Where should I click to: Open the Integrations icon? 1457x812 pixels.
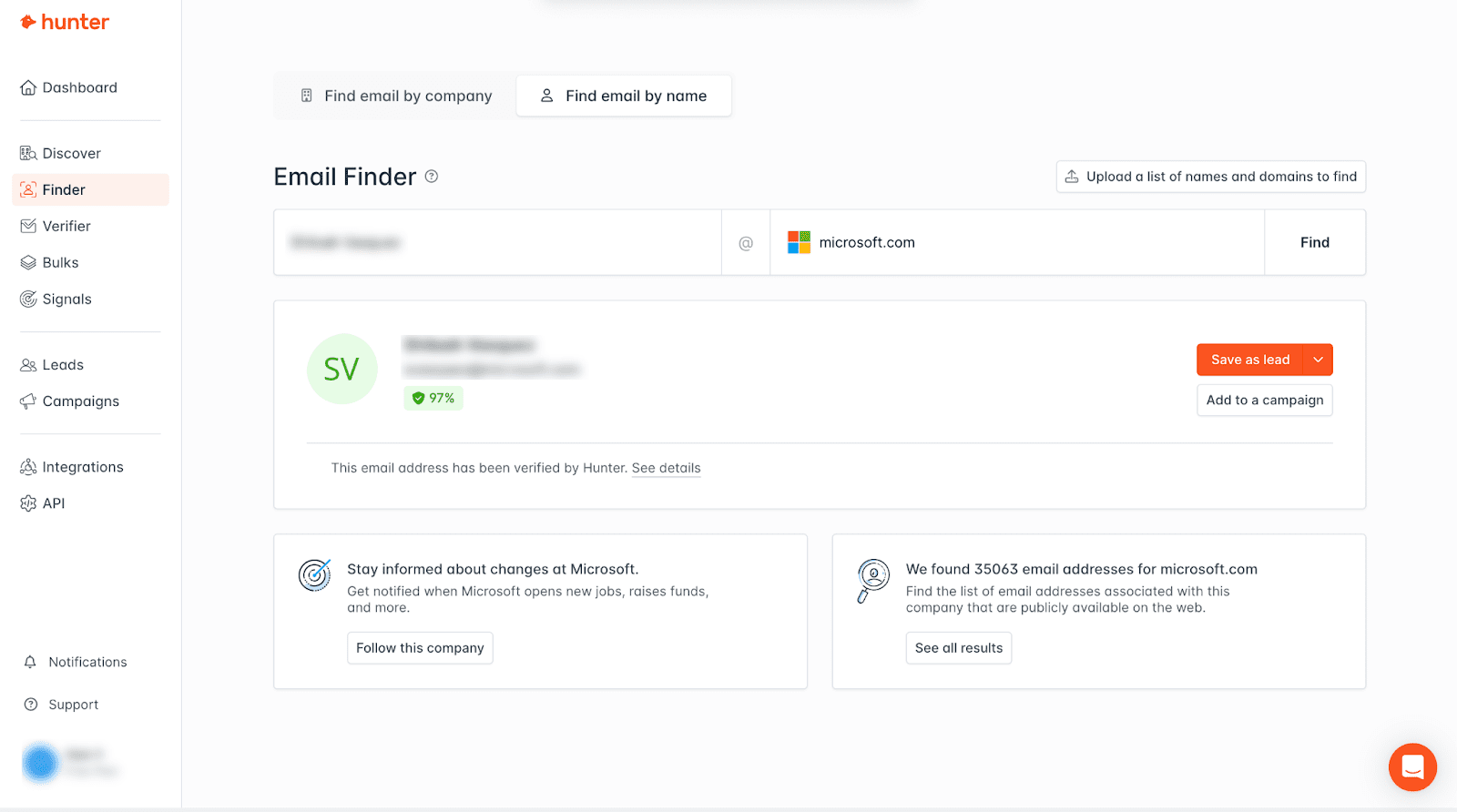pyautogui.click(x=28, y=467)
